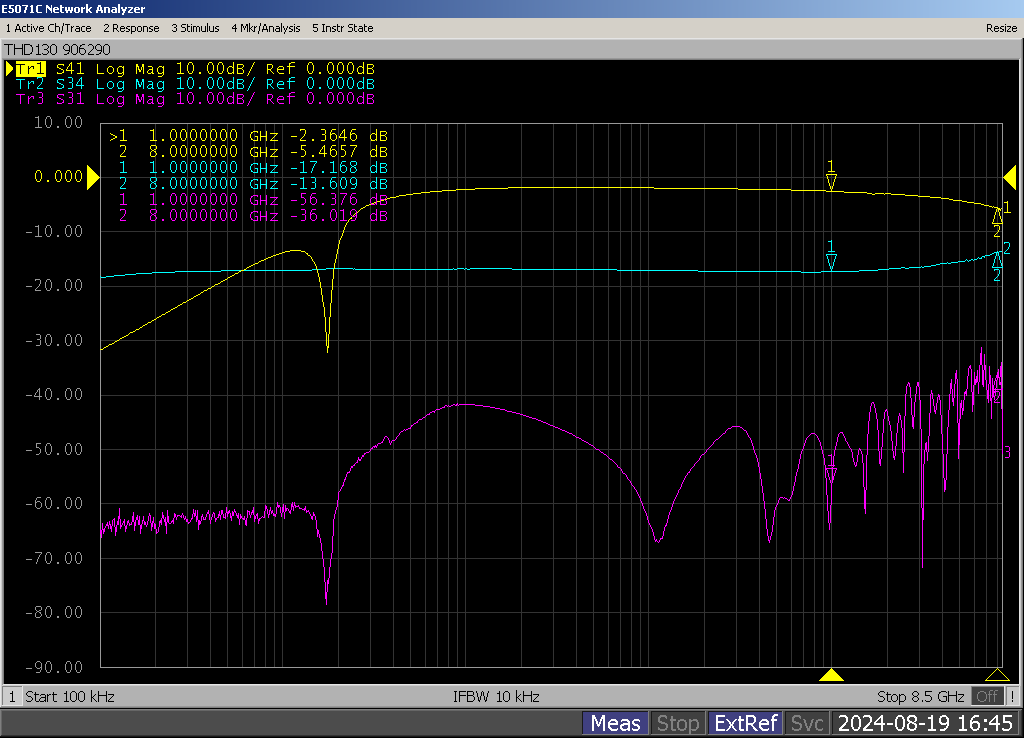1024x738 pixels.
Task: Click the solid yellow 1 GHz marker on the frequency axis
Action: click(x=831, y=675)
